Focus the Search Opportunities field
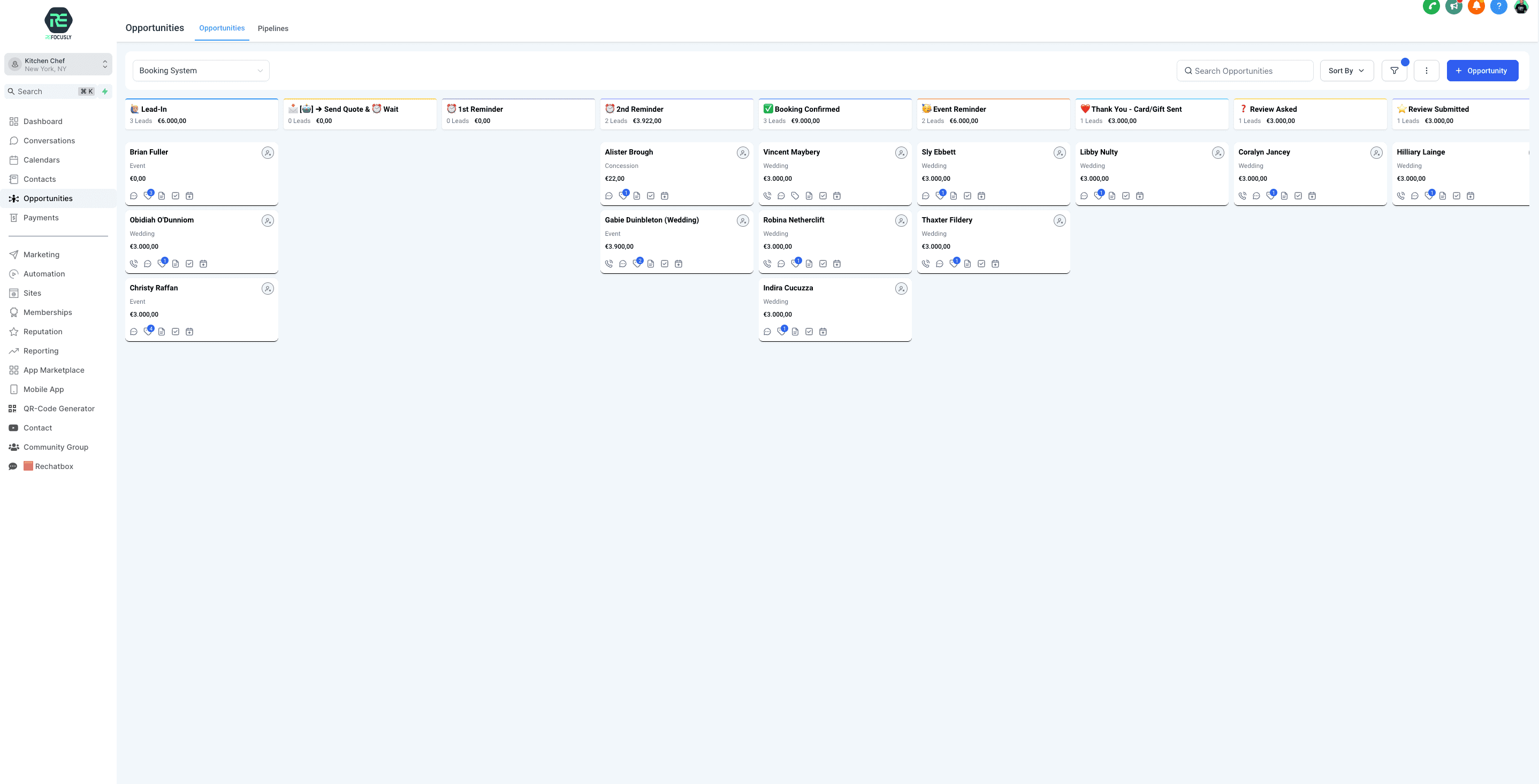The image size is (1539, 784). pyautogui.click(x=1245, y=71)
